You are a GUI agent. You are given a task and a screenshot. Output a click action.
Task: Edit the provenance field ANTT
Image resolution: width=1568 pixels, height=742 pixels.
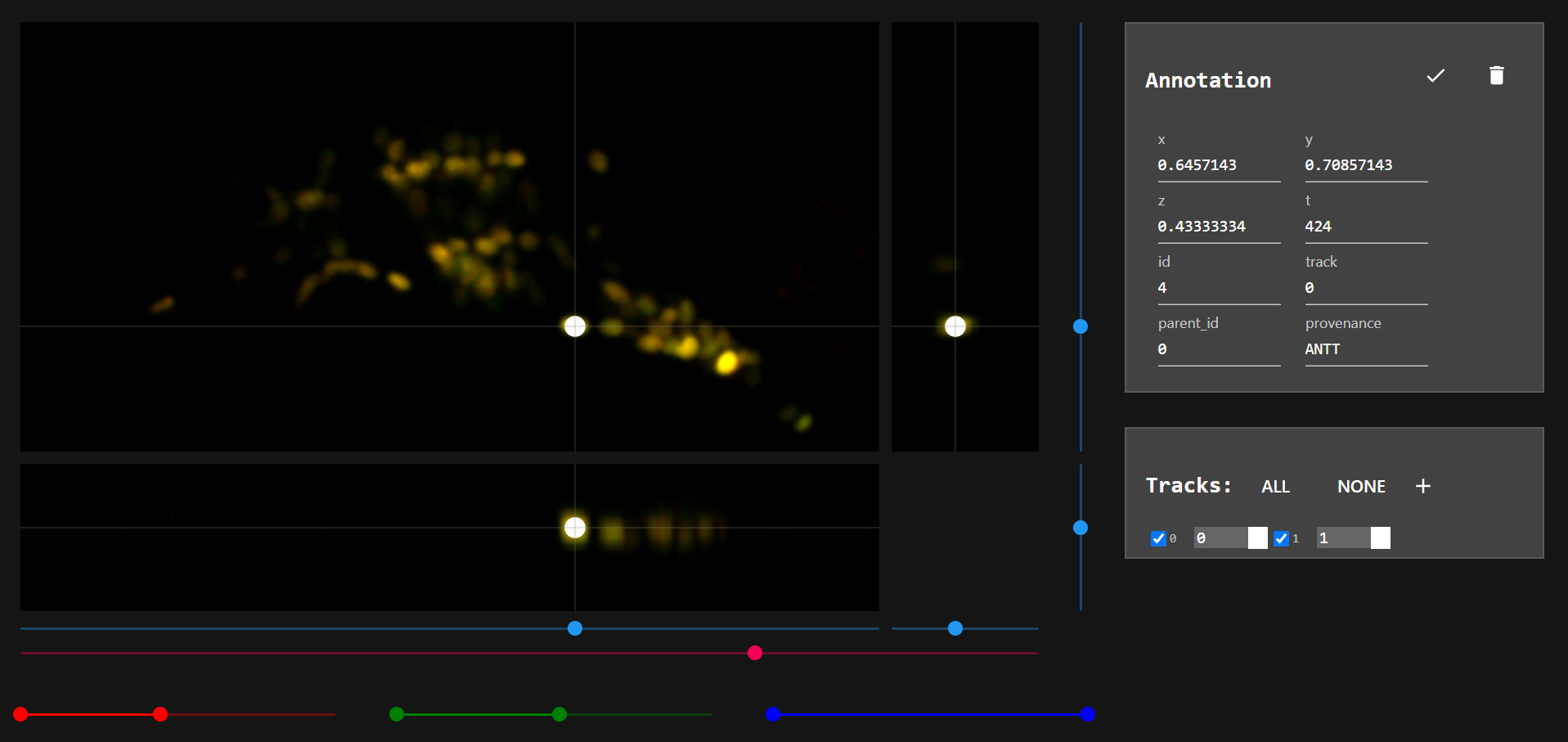coord(1366,349)
